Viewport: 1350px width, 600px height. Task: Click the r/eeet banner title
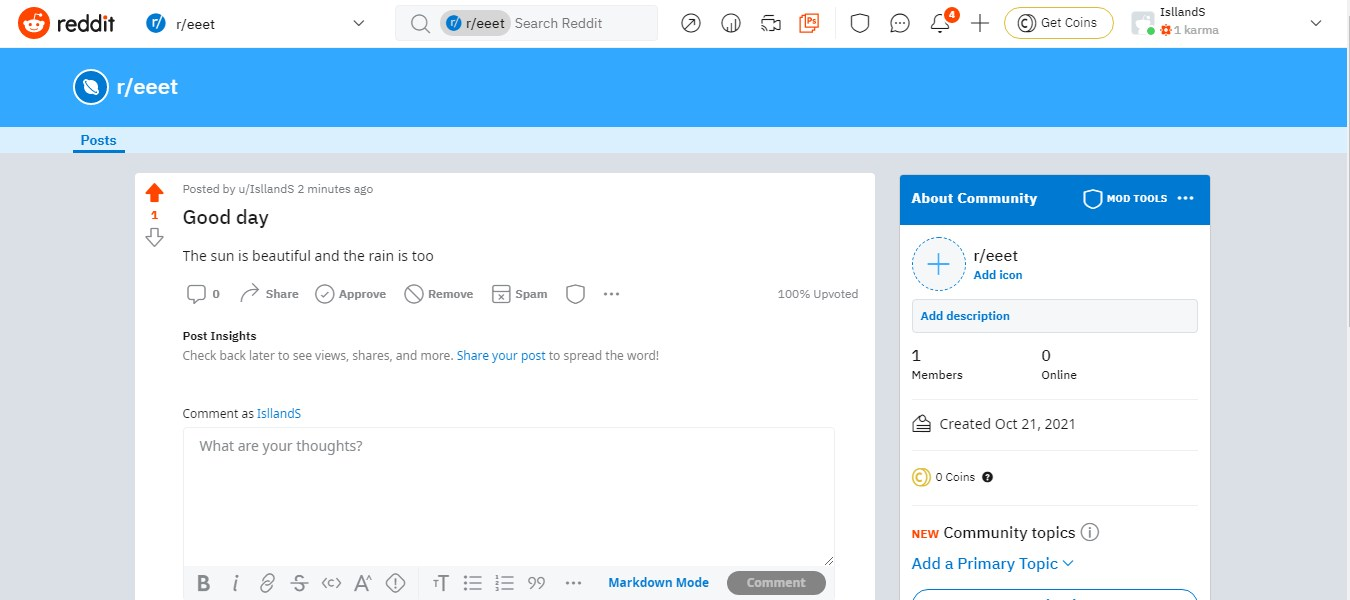point(147,87)
